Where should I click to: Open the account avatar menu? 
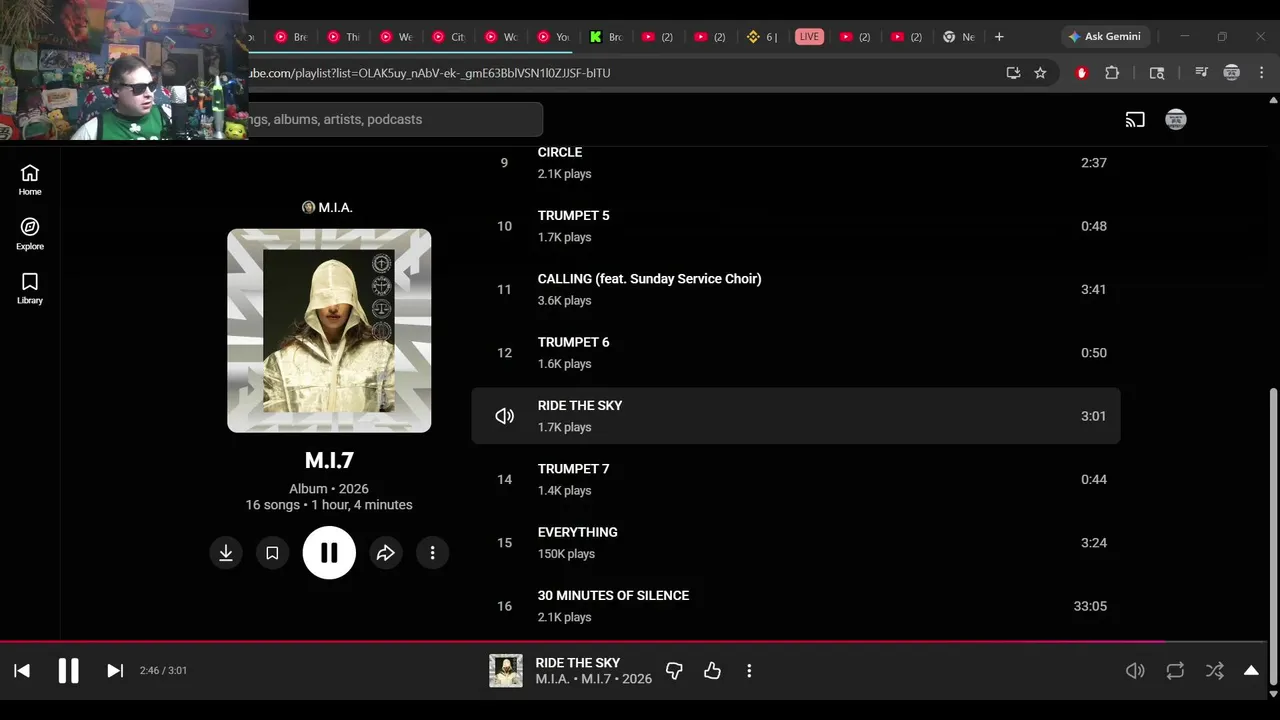pyautogui.click(x=1176, y=120)
